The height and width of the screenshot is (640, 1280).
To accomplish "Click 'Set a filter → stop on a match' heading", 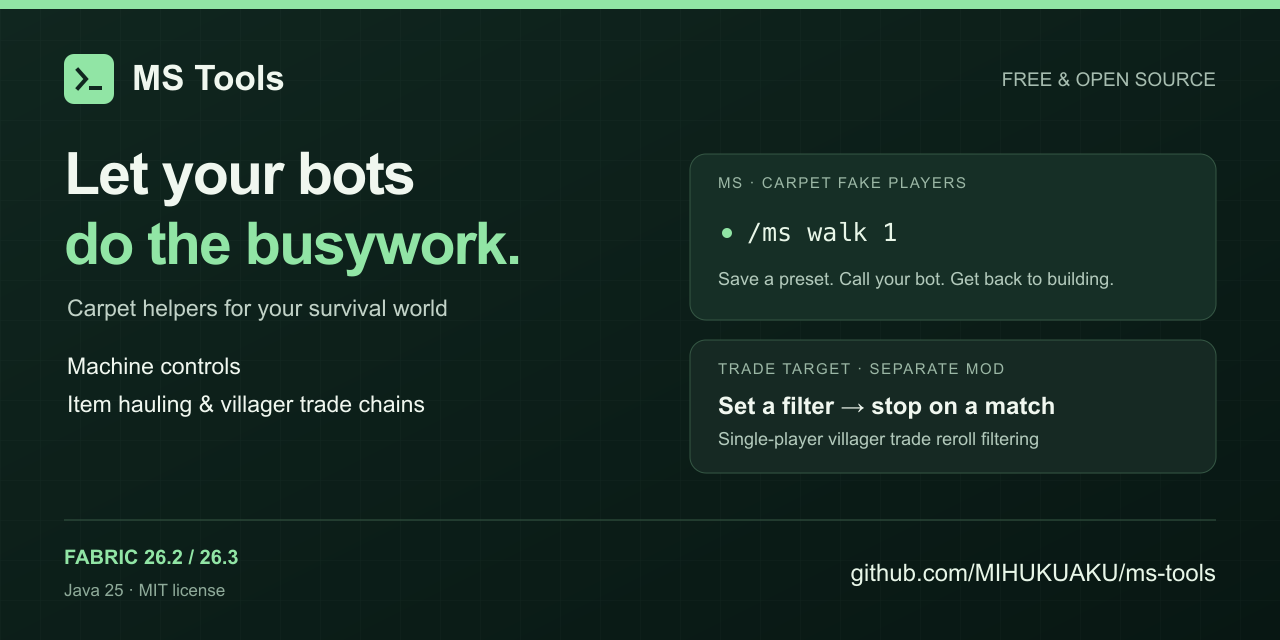I will tap(886, 406).
